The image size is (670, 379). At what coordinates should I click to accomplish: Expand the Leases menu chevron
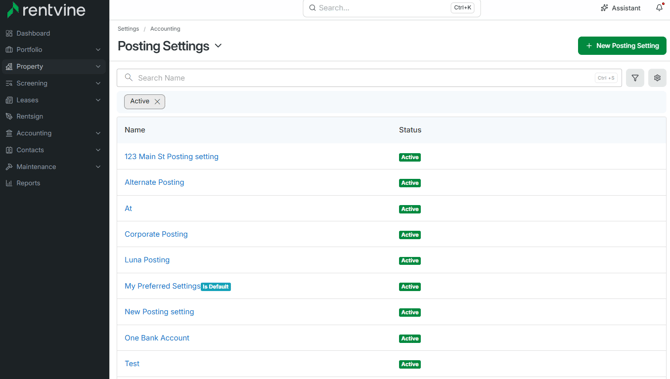coord(98,100)
